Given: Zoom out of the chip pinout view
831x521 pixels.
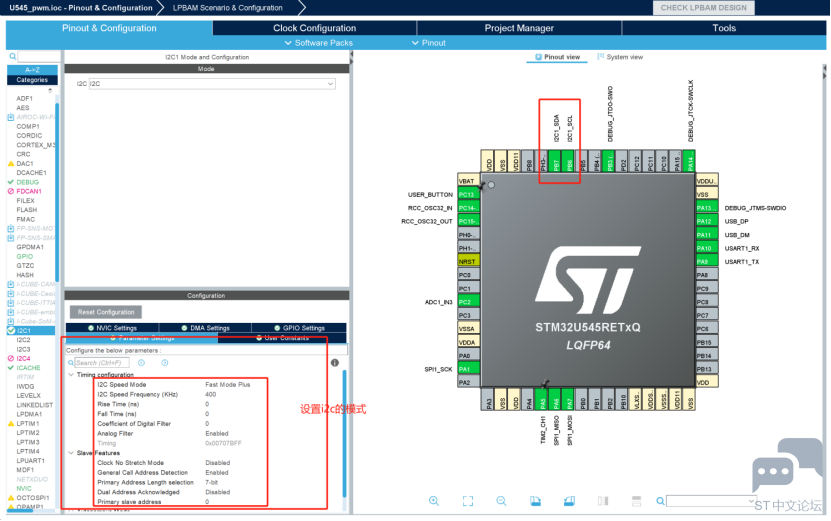Looking at the screenshot, I should 501,501.
